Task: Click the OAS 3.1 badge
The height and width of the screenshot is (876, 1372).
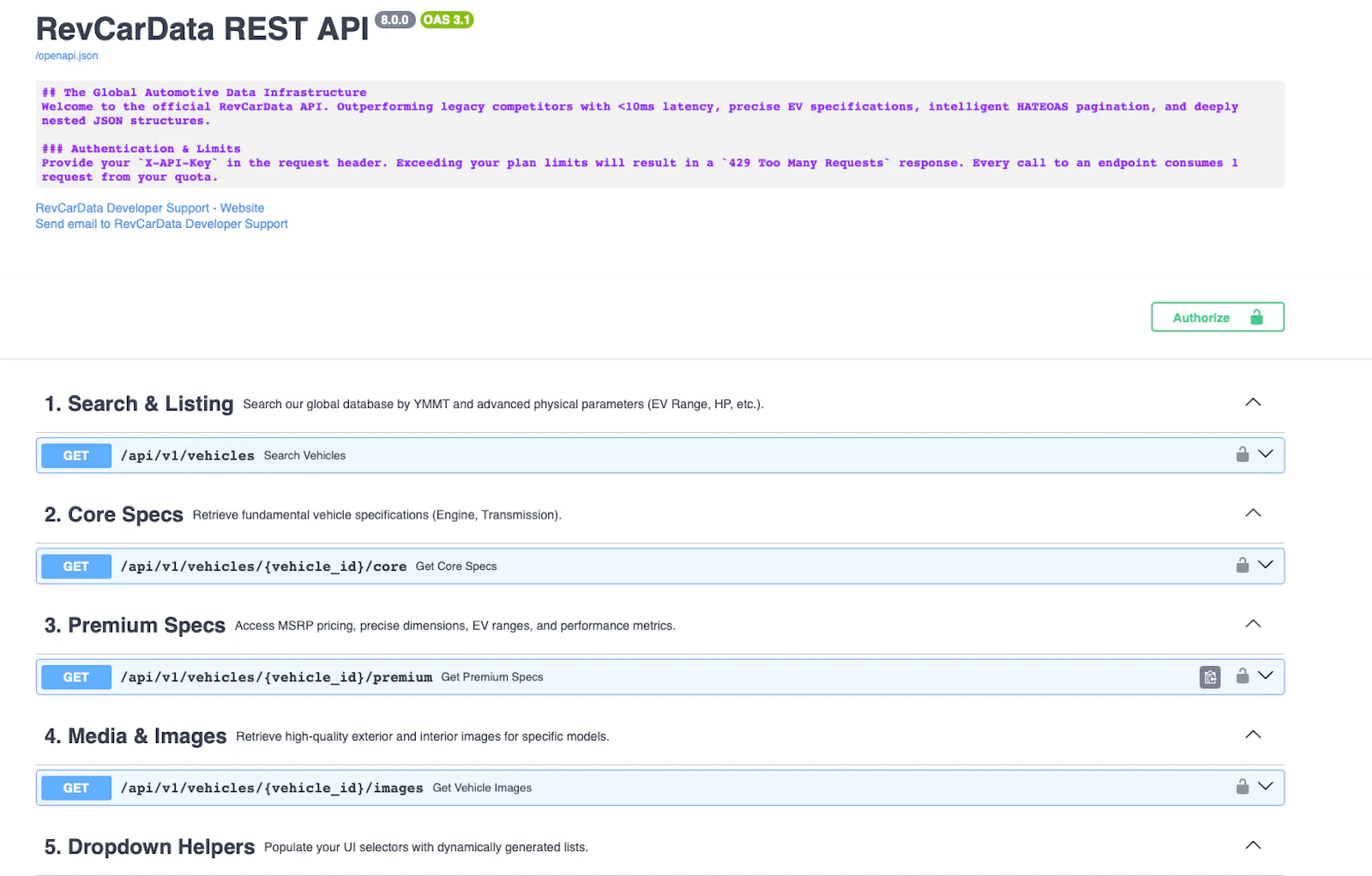Action: click(x=447, y=20)
